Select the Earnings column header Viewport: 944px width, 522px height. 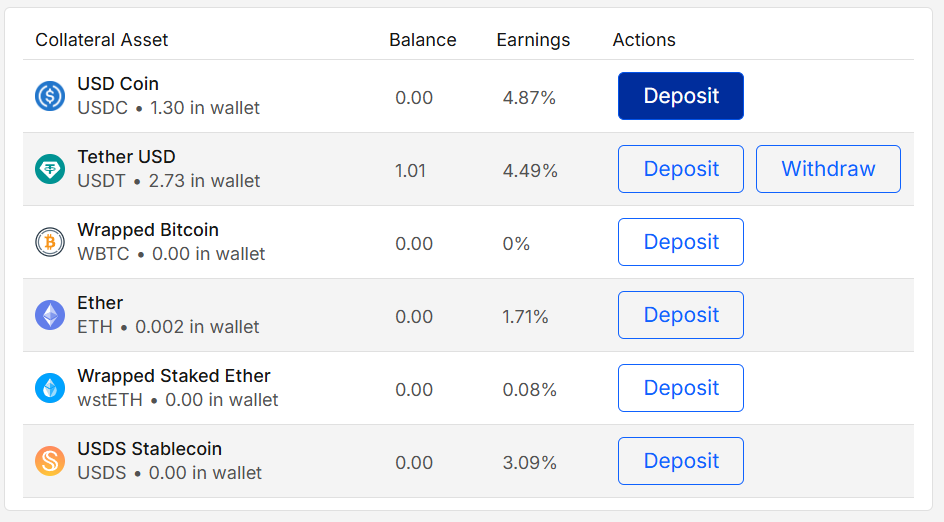pos(533,40)
